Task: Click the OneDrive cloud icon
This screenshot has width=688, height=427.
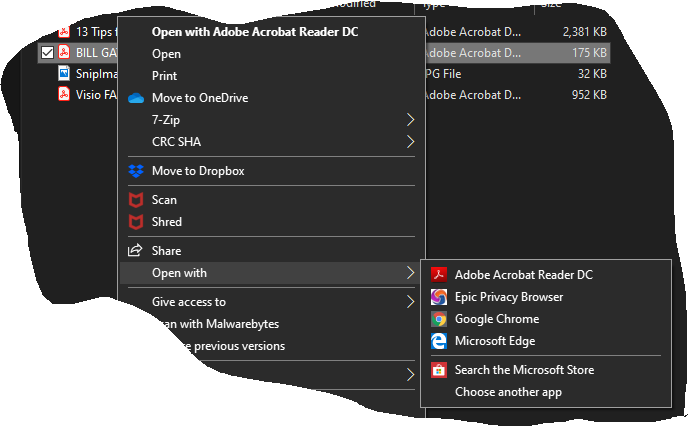Action: 136,98
